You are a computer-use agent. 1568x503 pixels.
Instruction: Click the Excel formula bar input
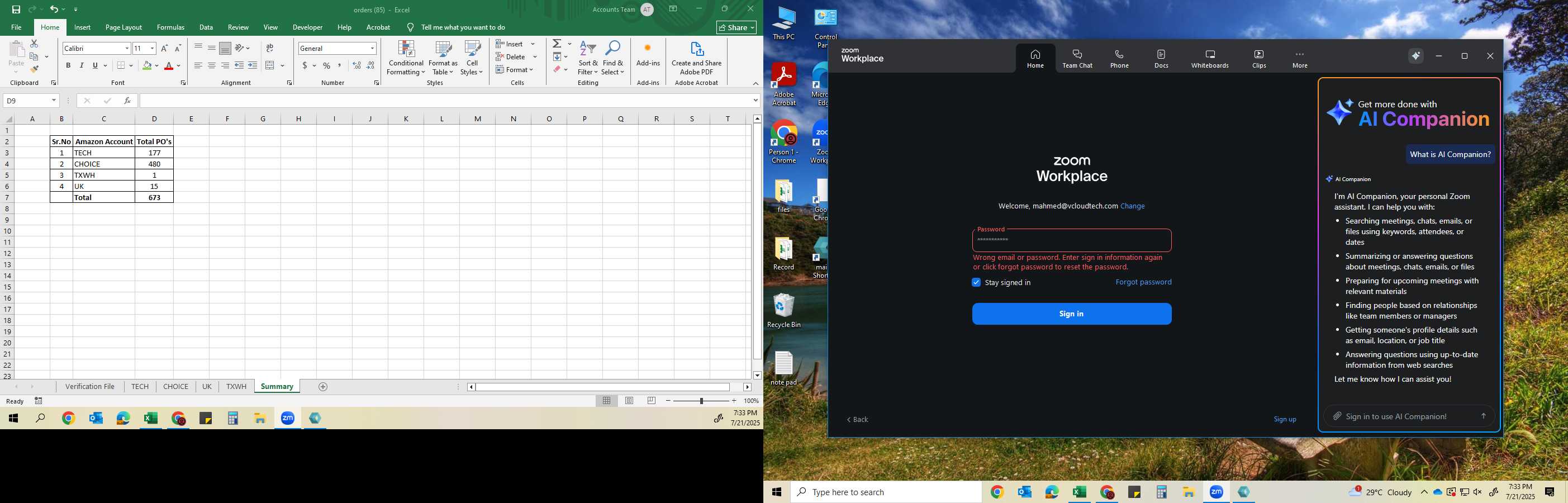tap(445, 101)
